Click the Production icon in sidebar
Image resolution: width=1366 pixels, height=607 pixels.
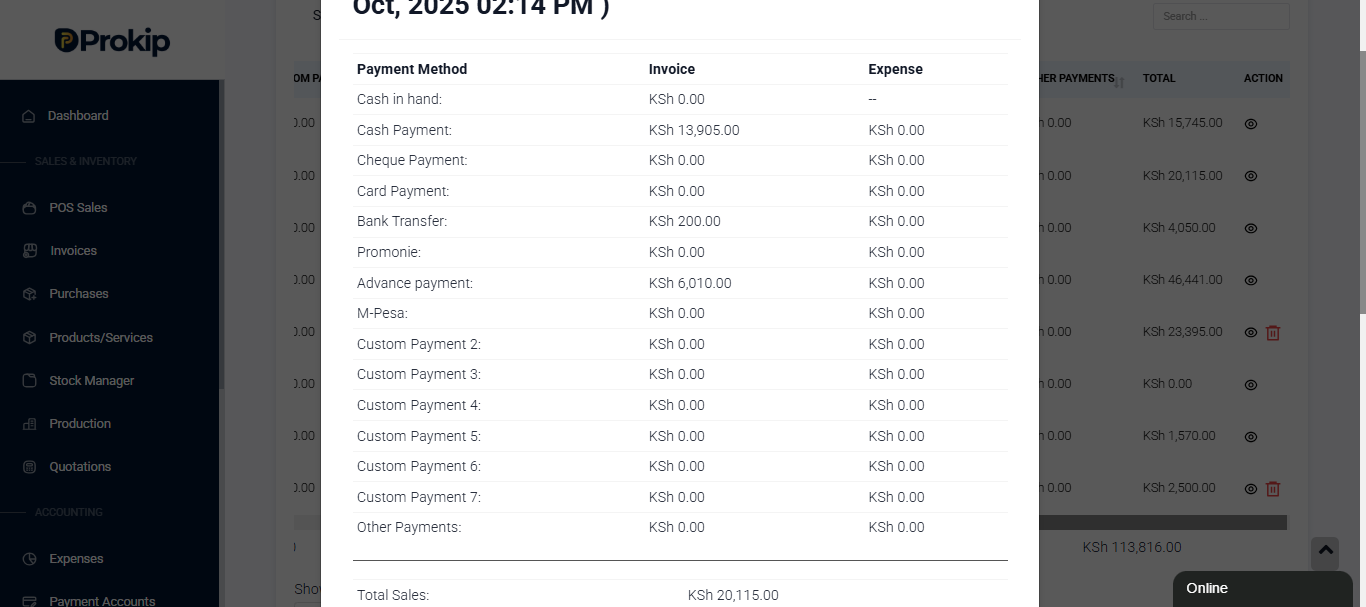(29, 424)
